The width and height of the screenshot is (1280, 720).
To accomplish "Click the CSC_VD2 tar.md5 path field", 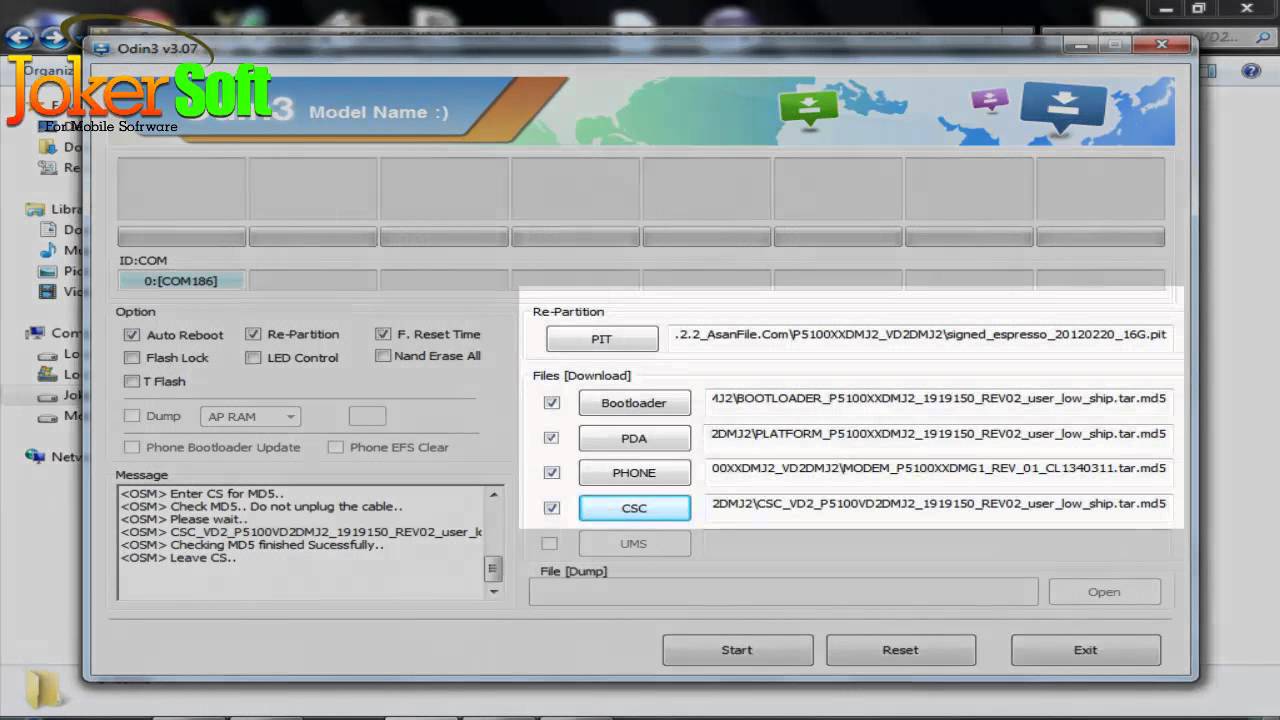I will (x=937, y=504).
